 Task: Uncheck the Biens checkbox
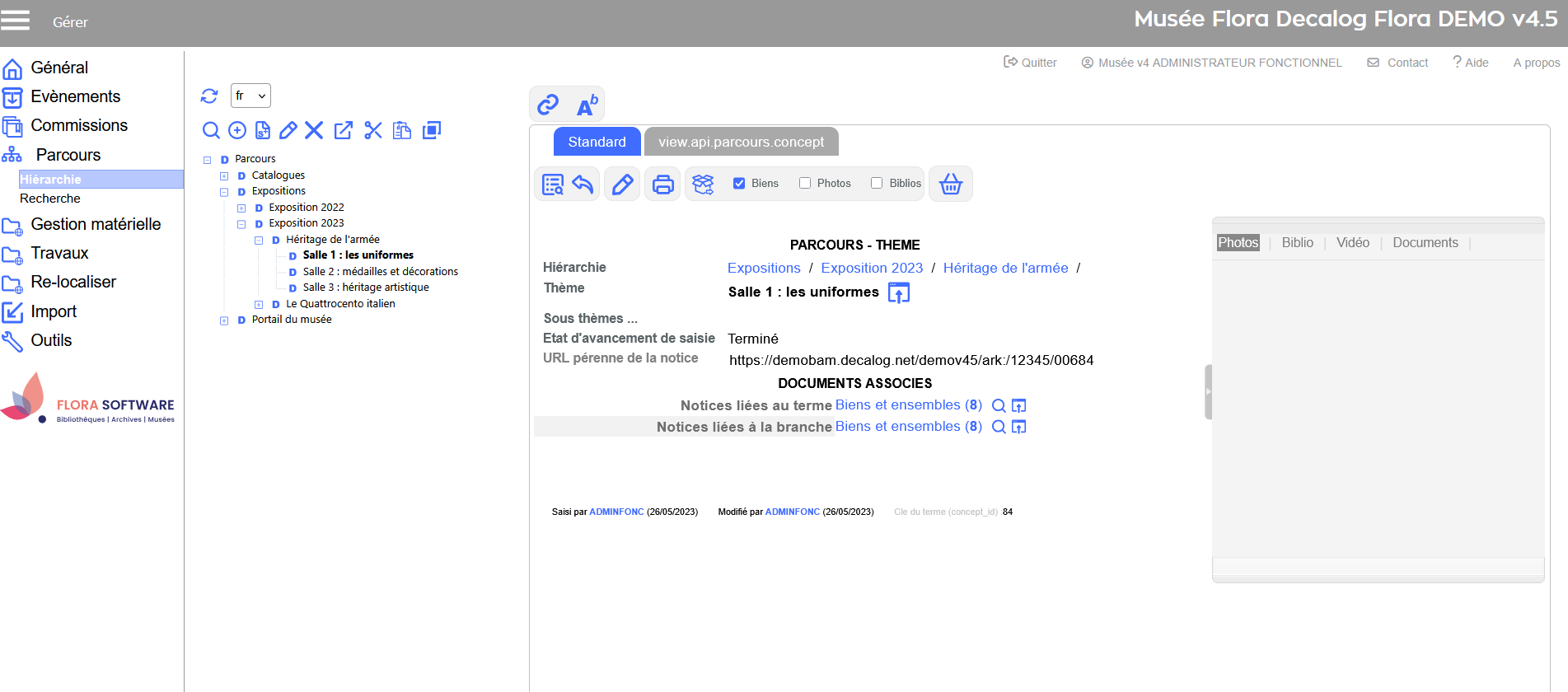click(x=739, y=184)
